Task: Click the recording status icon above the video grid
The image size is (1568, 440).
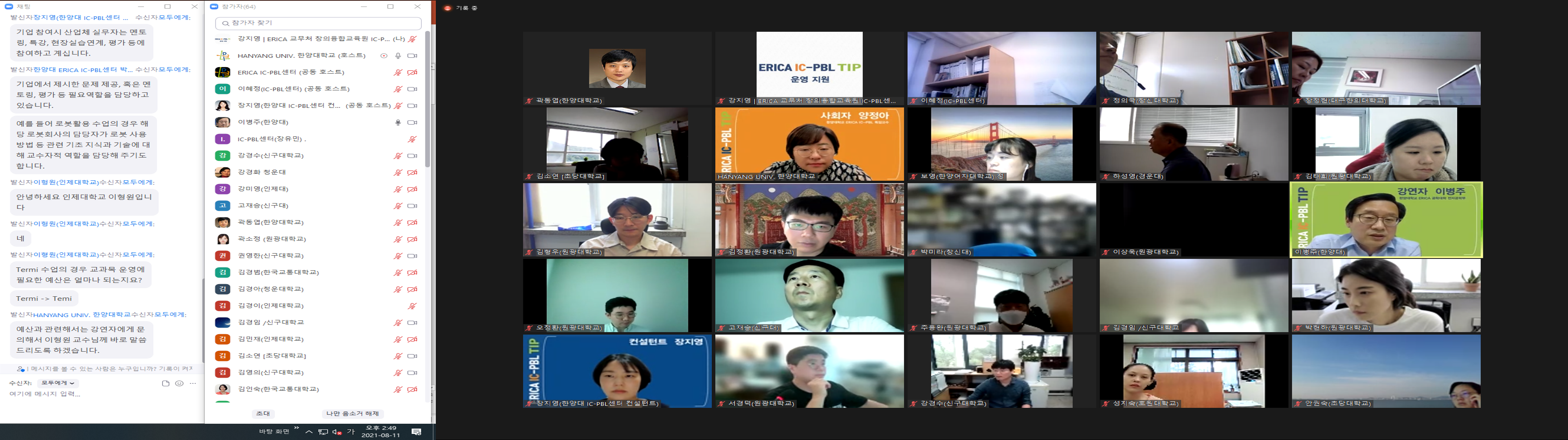Action: tap(448, 8)
